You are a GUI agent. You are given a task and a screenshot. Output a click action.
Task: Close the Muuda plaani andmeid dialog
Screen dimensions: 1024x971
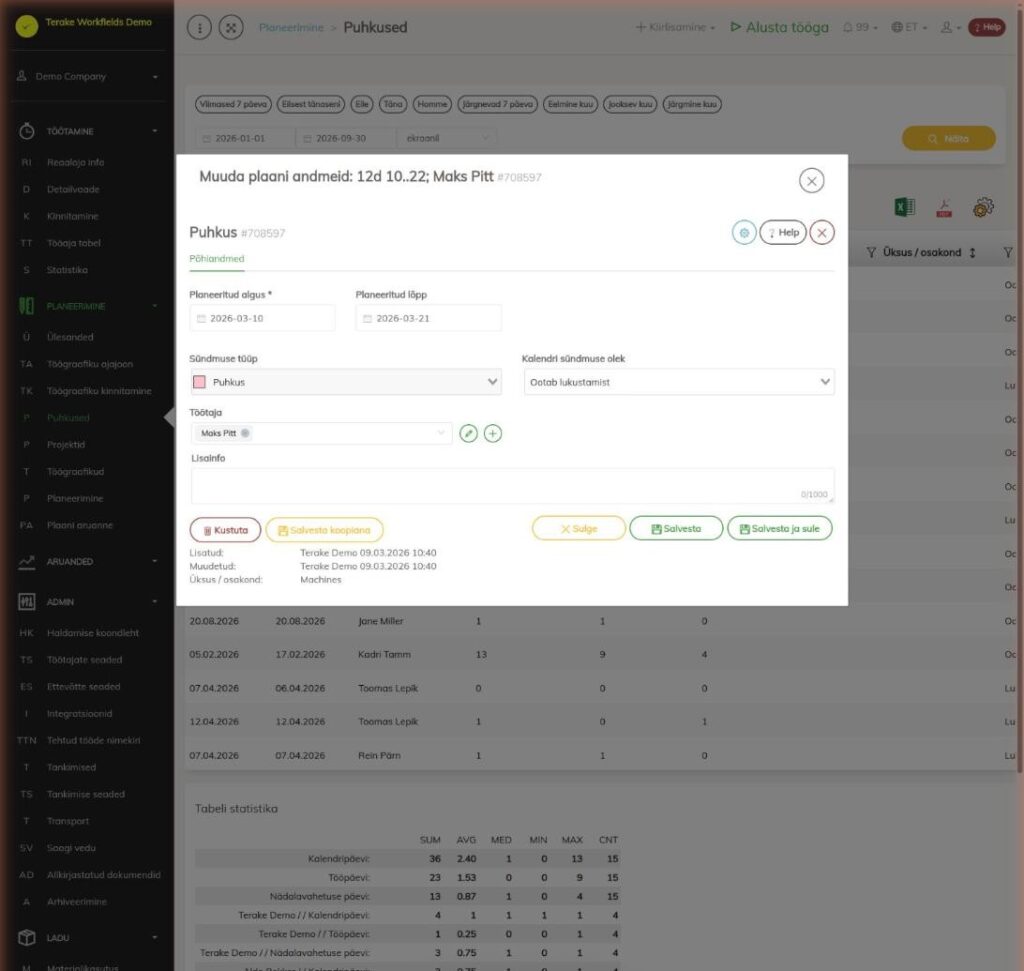click(x=812, y=181)
